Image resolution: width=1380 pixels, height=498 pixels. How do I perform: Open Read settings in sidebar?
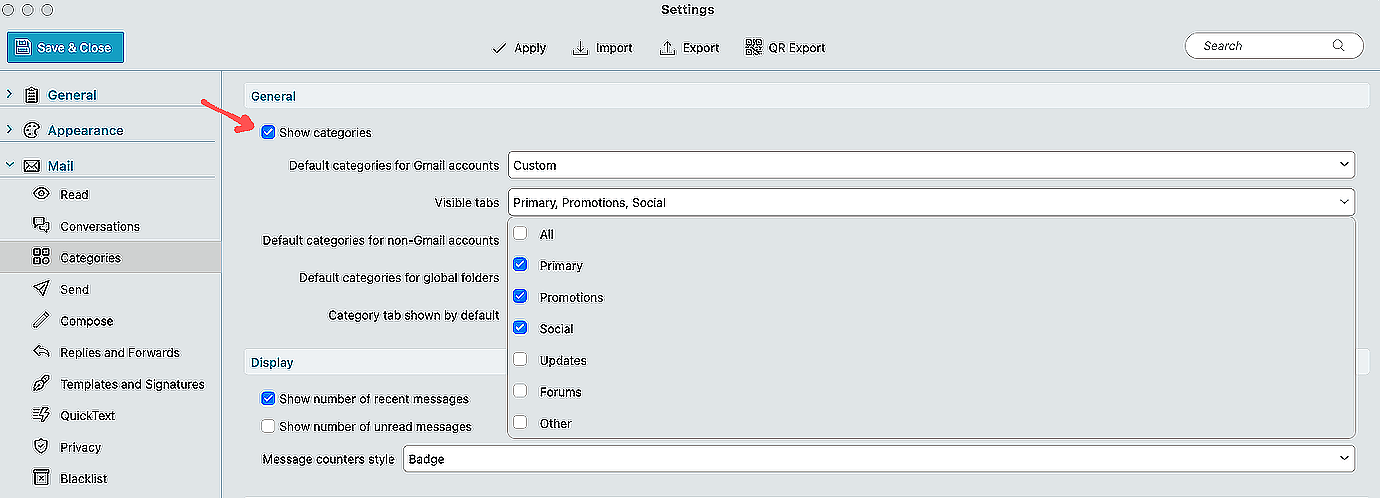[x=74, y=195]
